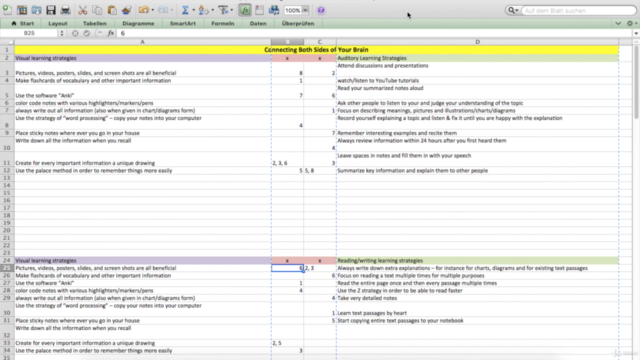Copy selection using the copy icon
This screenshot has width=640, height=360.
(97, 10)
